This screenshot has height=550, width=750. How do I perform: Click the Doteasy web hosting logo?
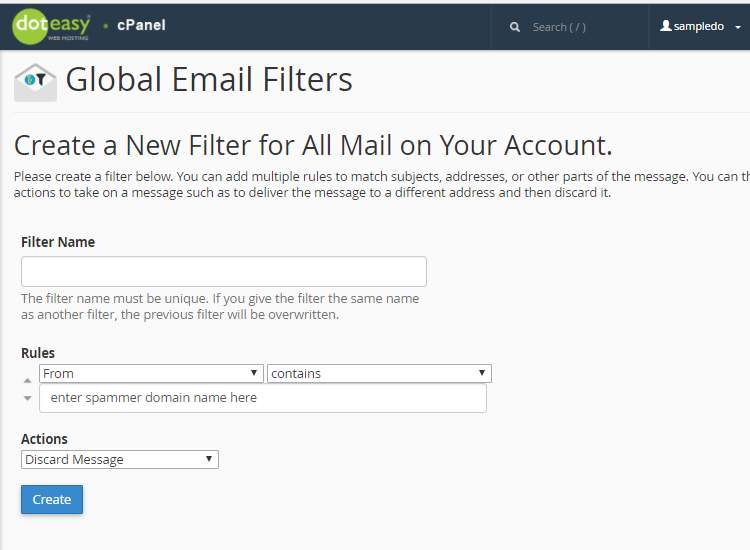pyautogui.click(x=51, y=27)
